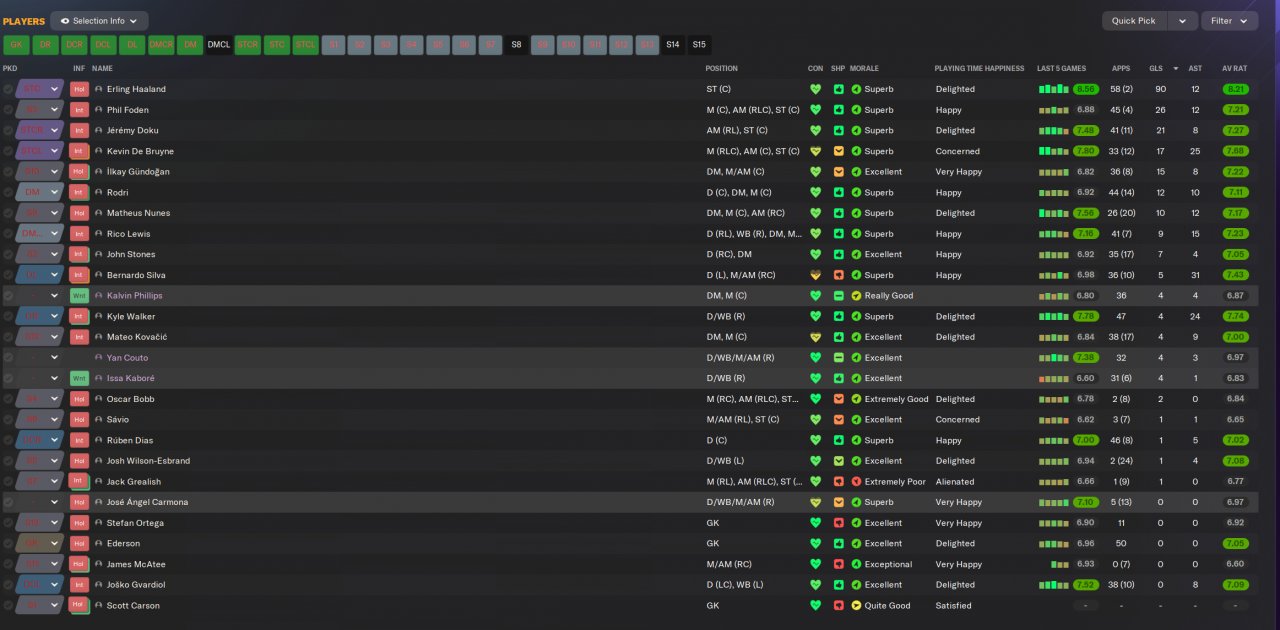Screen dimensions: 1280x630
Task: Click Kyle Walker's last 5 games form bars
Action: (1053, 316)
